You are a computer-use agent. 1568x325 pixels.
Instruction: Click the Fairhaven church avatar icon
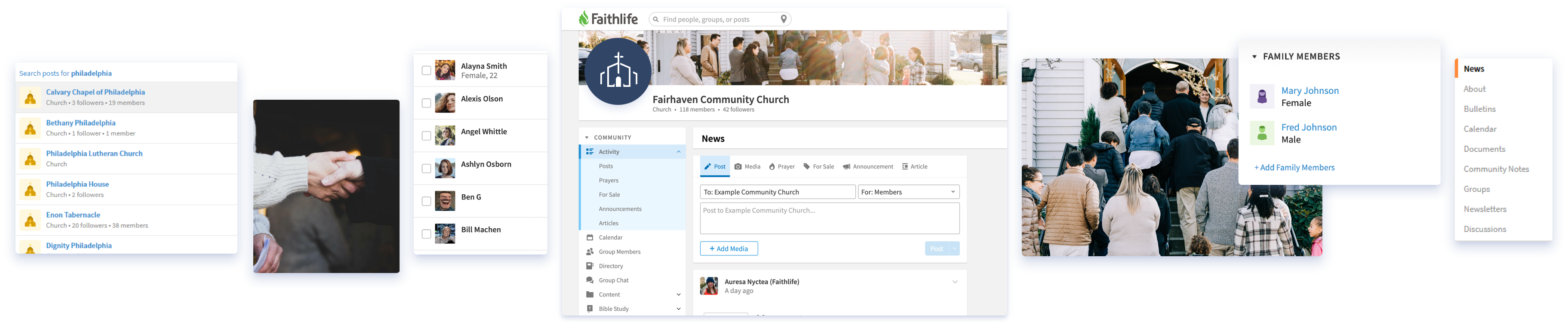coord(618,71)
